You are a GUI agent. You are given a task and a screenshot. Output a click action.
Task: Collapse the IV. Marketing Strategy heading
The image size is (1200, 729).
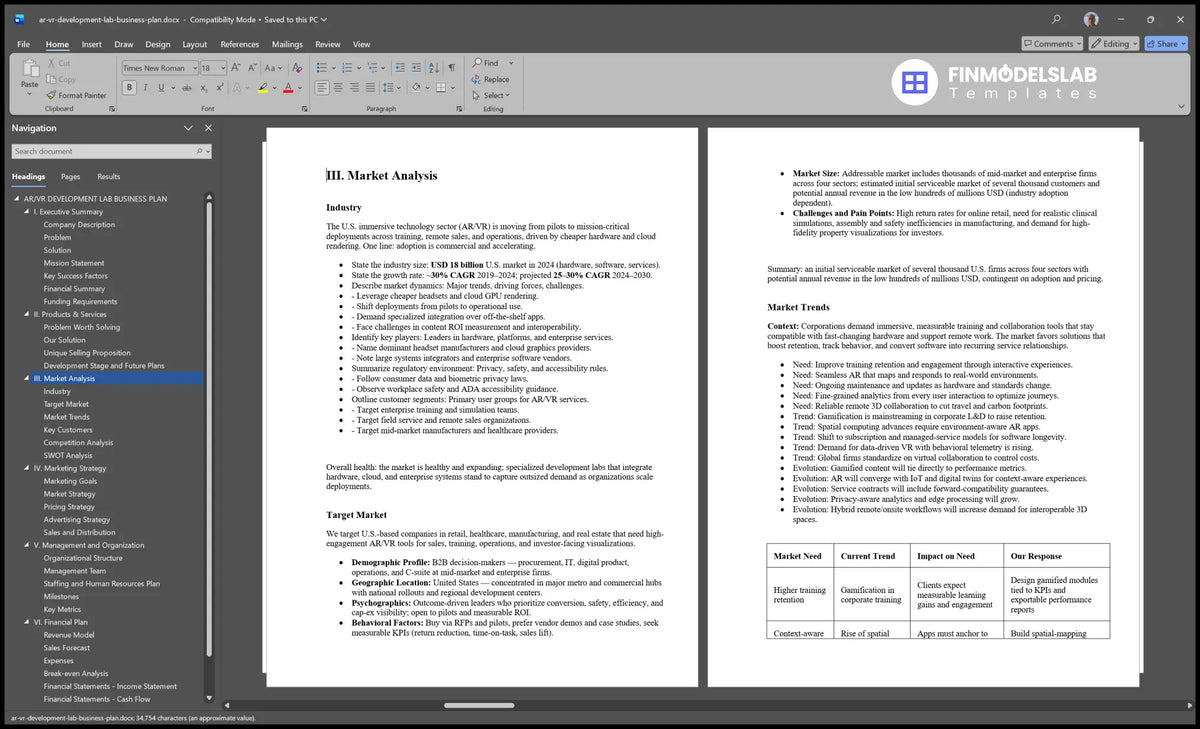pyautogui.click(x=27, y=468)
